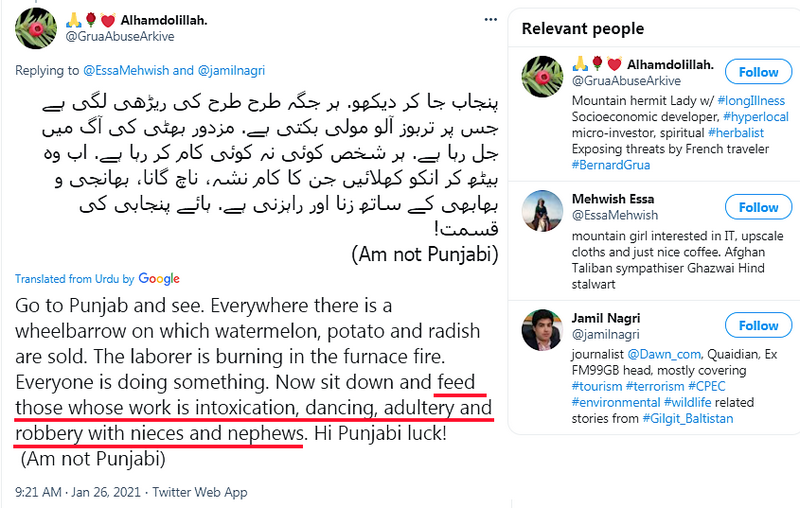Click the Google logo in translation label
Viewport: 800px width, 508px height.
[x=159, y=278]
